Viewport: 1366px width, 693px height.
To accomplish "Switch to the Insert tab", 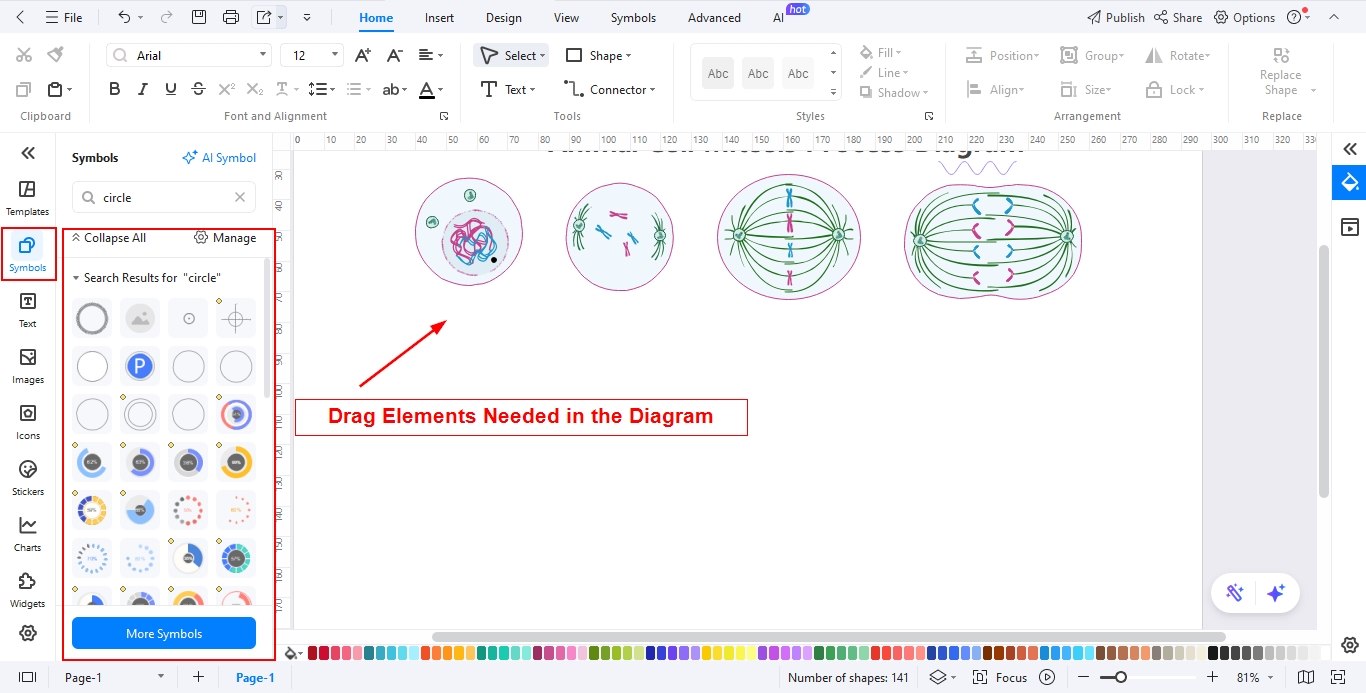I will click(439, 17).
